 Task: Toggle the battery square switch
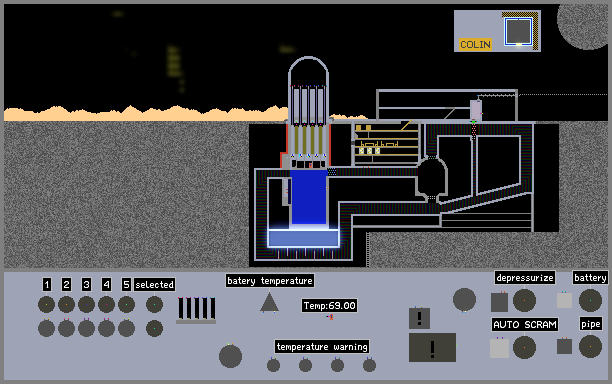pyautogui.click(x=564, y=300)
